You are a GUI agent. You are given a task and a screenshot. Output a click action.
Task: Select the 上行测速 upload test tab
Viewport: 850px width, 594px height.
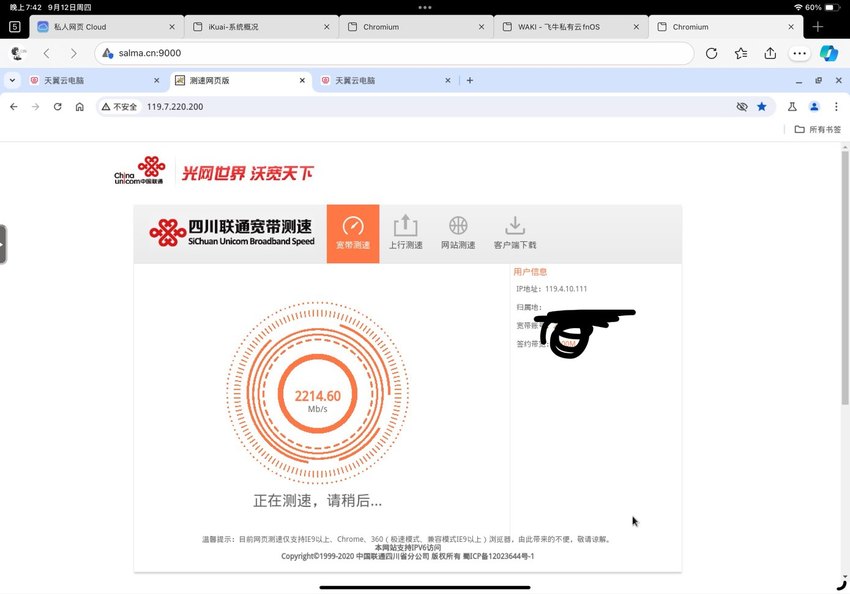(x=405, y=234)
